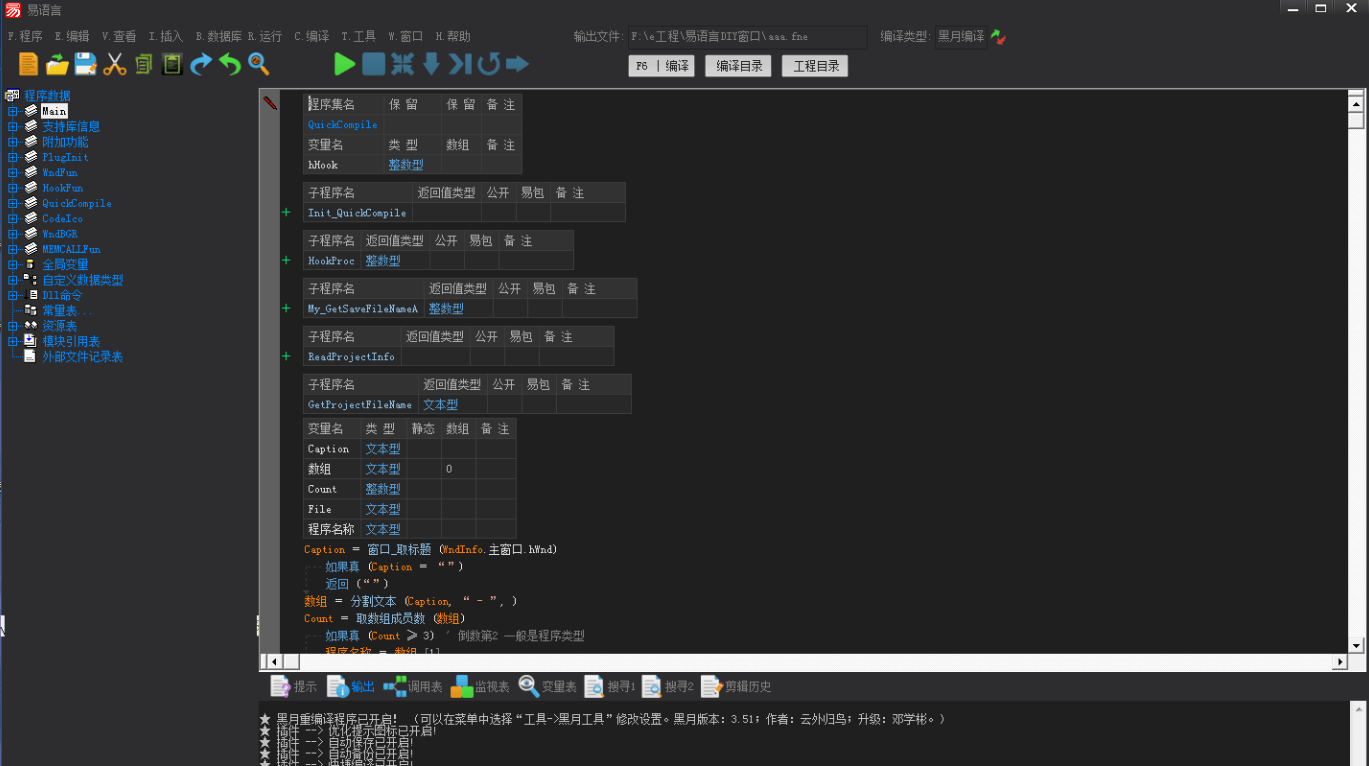Cut selection with the scissors icon
The width and height of the screenshot is (1369, 766).
pos(114,64)
